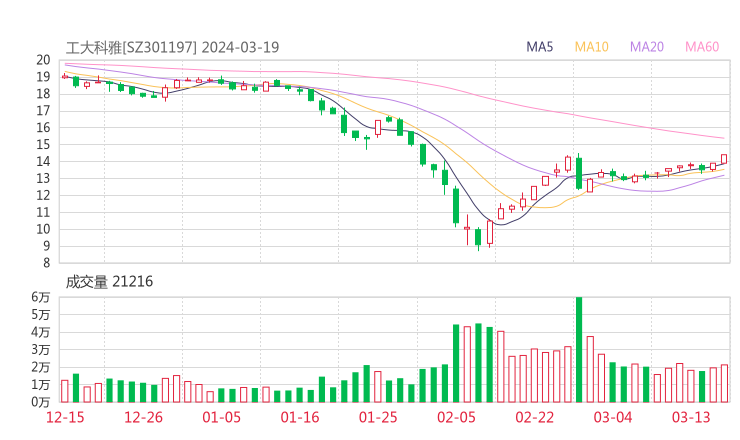Image resolution: width=740 pixels, height=440 pixels.
Task: Click the MA20 legend label
Action: coord(647,47)
